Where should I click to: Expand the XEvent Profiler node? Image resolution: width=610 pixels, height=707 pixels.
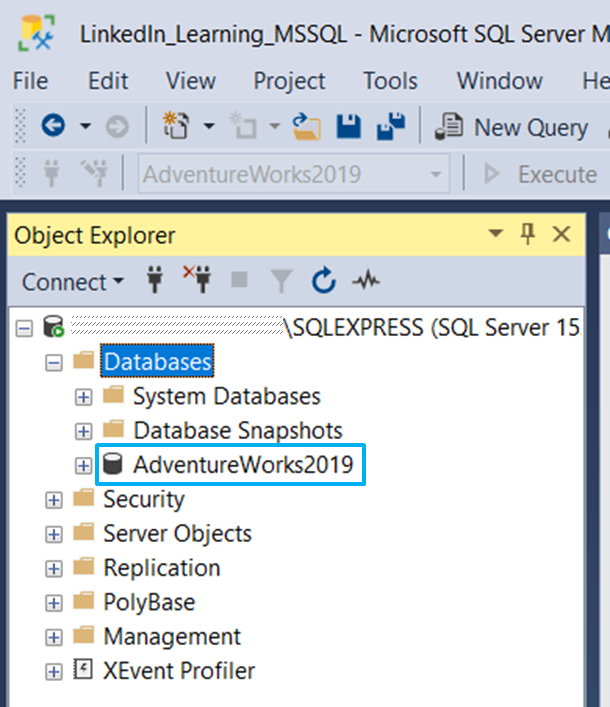[54, 672]
